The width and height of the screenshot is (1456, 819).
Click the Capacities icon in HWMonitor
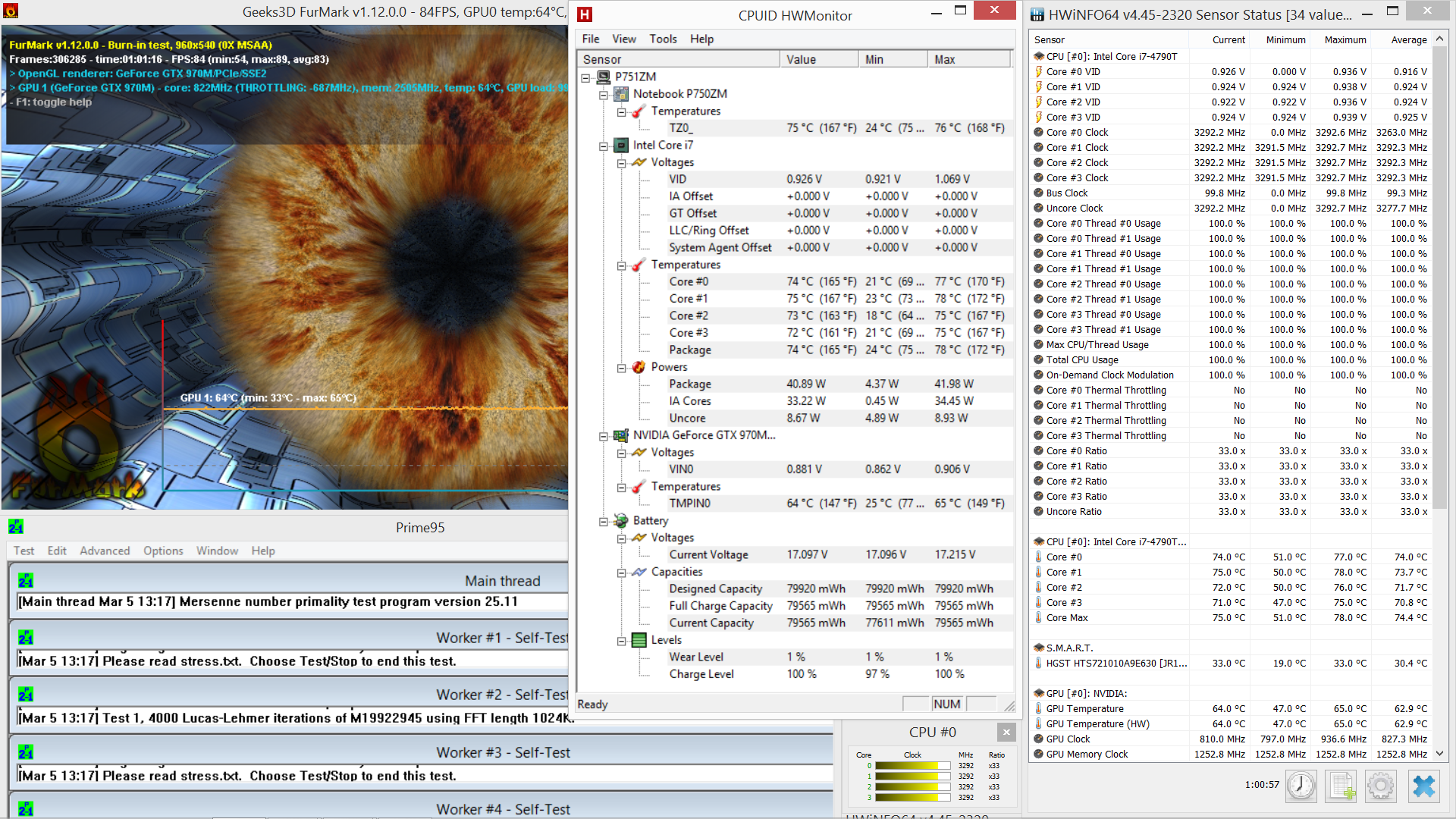pyautogui.click(x=639, y=572)
